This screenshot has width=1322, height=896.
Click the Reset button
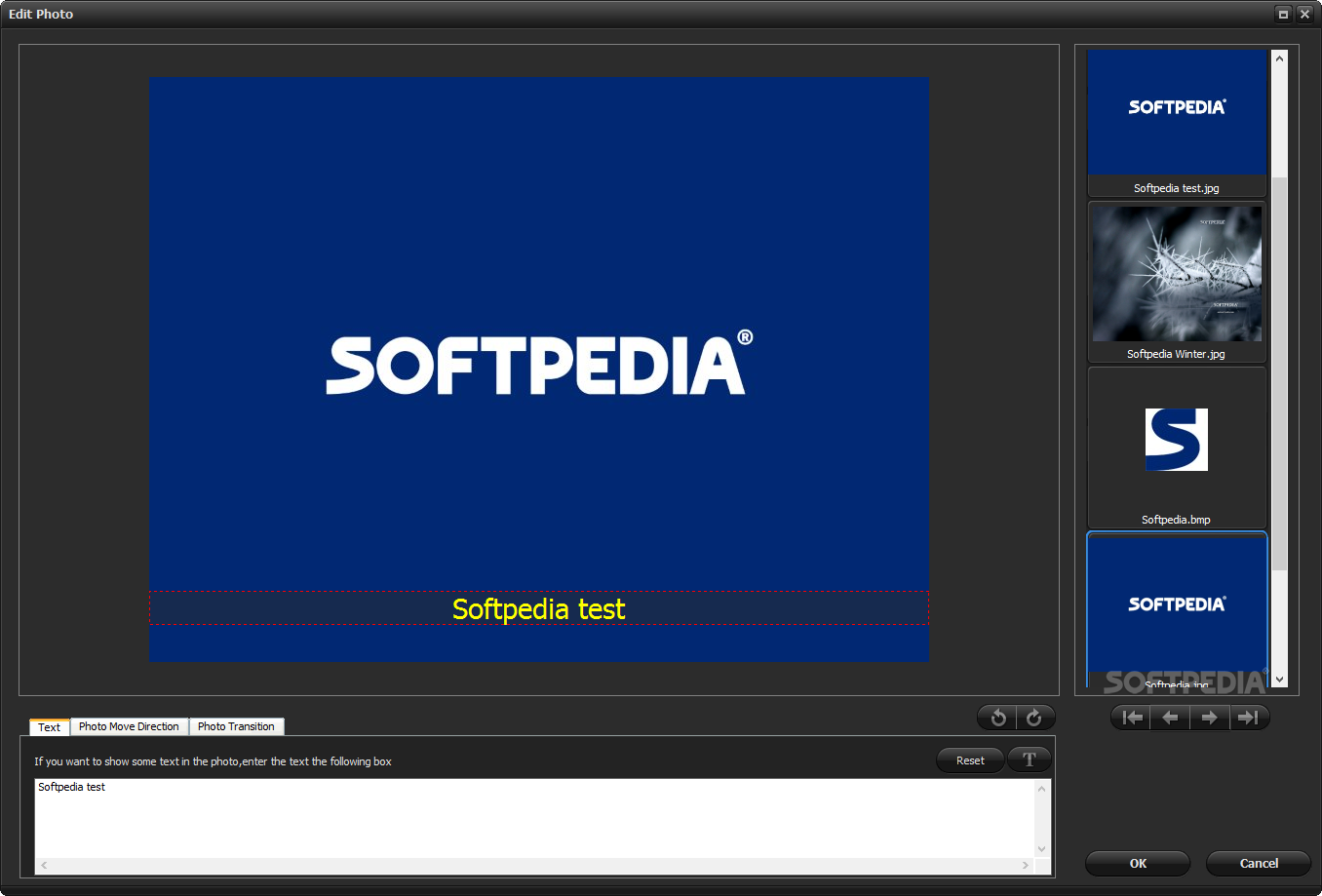pyautogui.click(x=970, y=760)
